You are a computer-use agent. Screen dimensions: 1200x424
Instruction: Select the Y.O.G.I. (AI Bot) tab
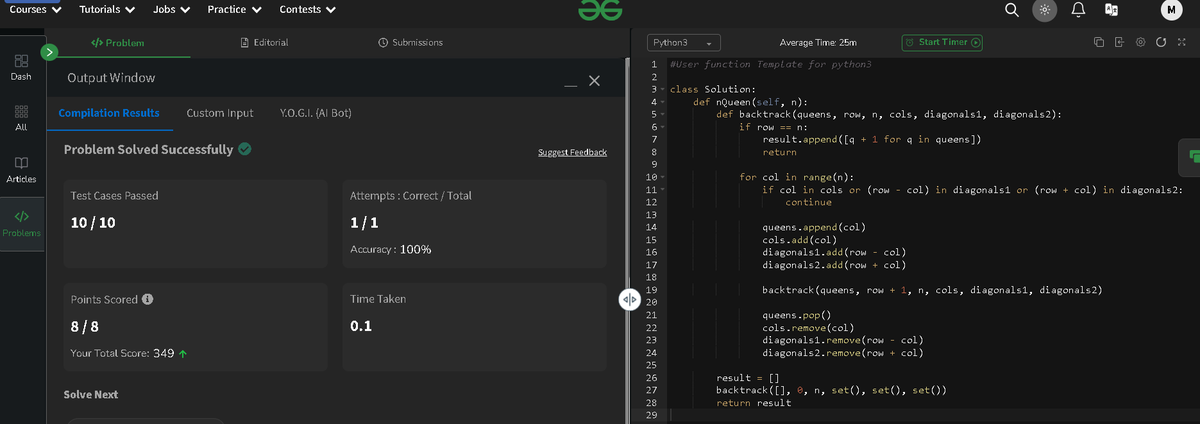point(315,113)
